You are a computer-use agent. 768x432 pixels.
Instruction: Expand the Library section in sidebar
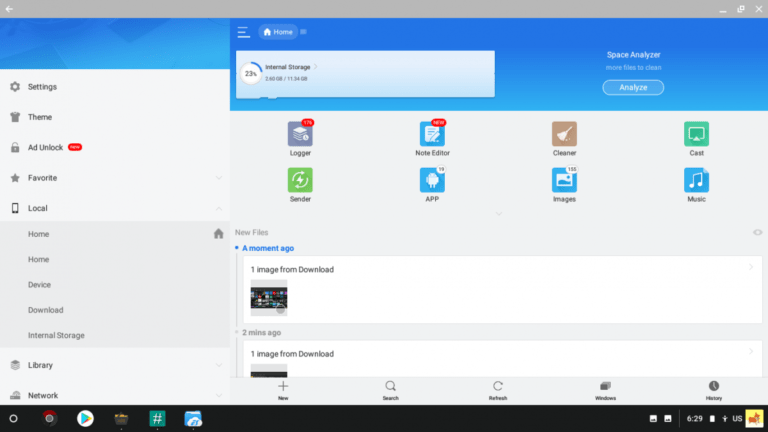point(219,365)
